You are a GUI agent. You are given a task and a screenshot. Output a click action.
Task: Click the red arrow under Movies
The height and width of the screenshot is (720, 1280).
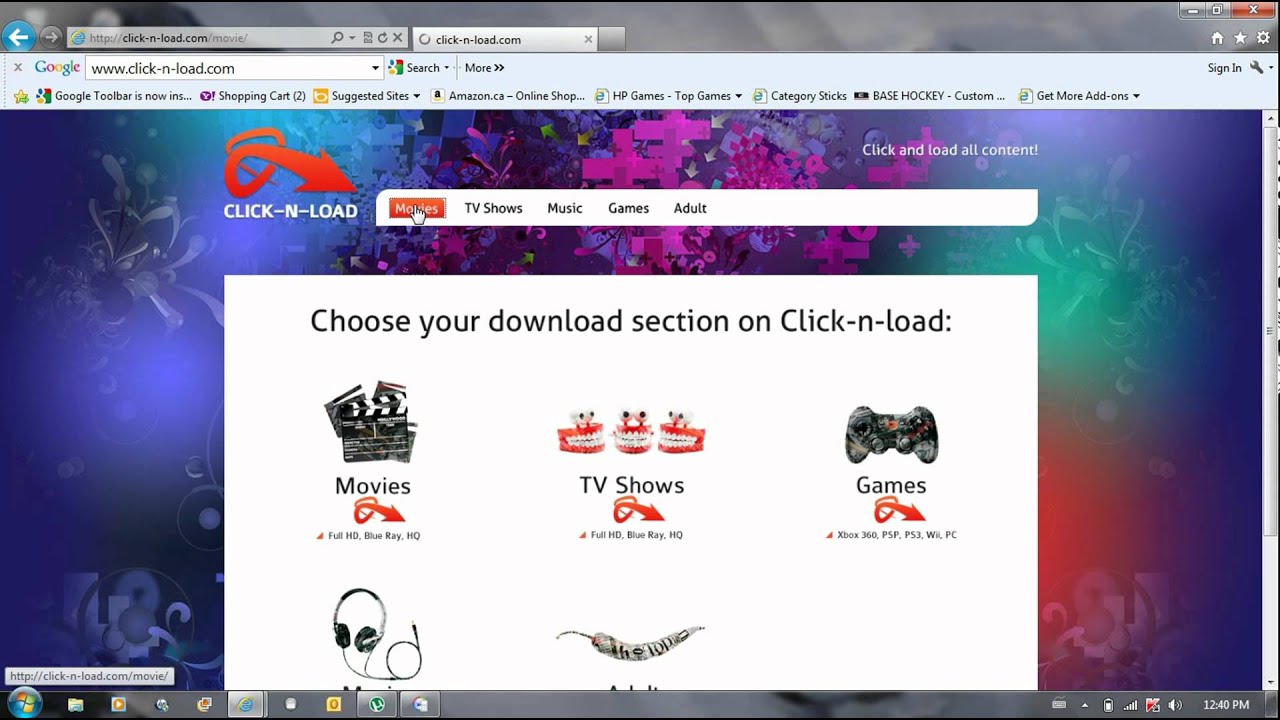click(x=378, y=511)
